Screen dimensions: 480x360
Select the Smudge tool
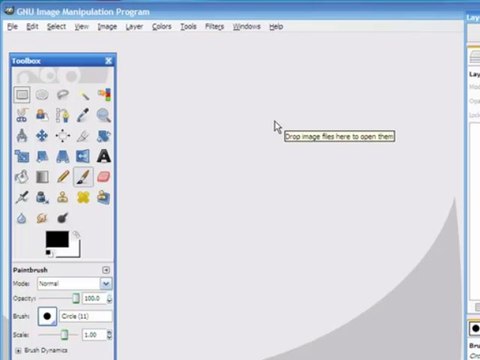pyautogui.click(x=42, y=218)
